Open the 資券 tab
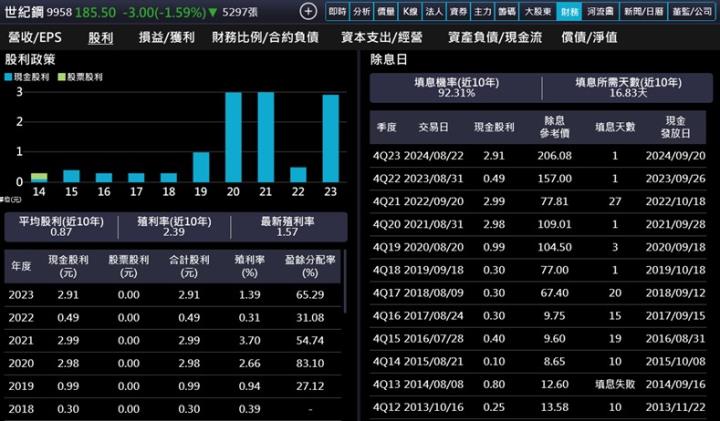720x421 pixels. click(458, 11)
